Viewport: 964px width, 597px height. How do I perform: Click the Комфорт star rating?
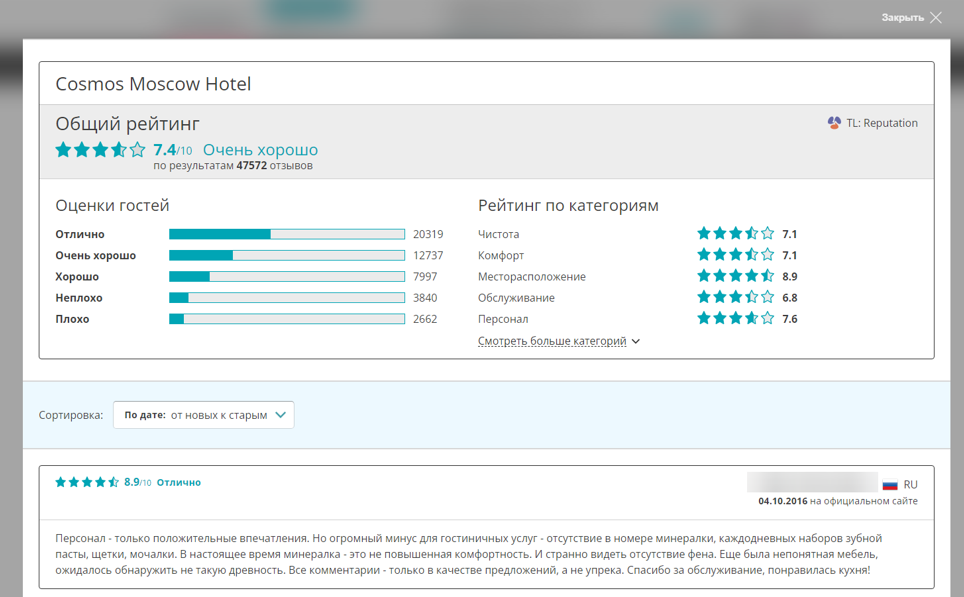pos(735,255)
